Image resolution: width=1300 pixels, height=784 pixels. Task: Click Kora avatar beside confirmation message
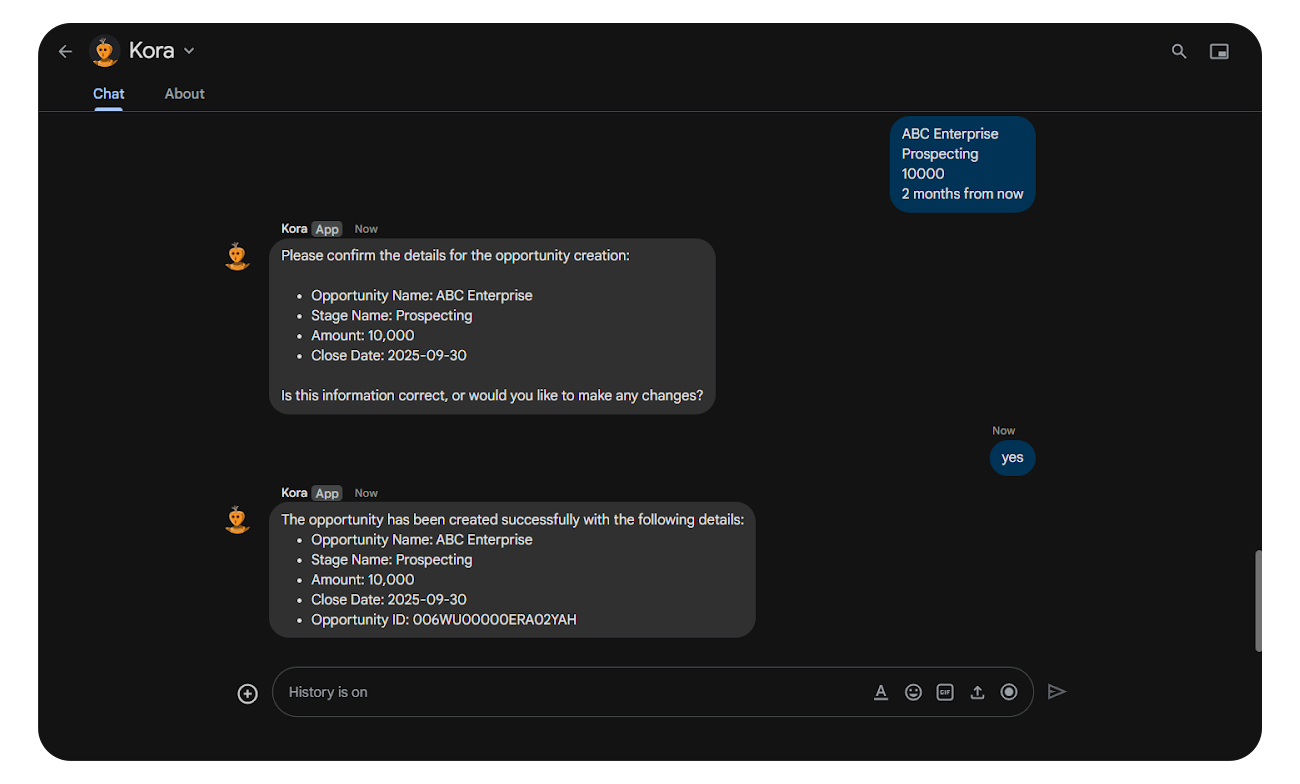pyautogui.click(x=237, y=256)
